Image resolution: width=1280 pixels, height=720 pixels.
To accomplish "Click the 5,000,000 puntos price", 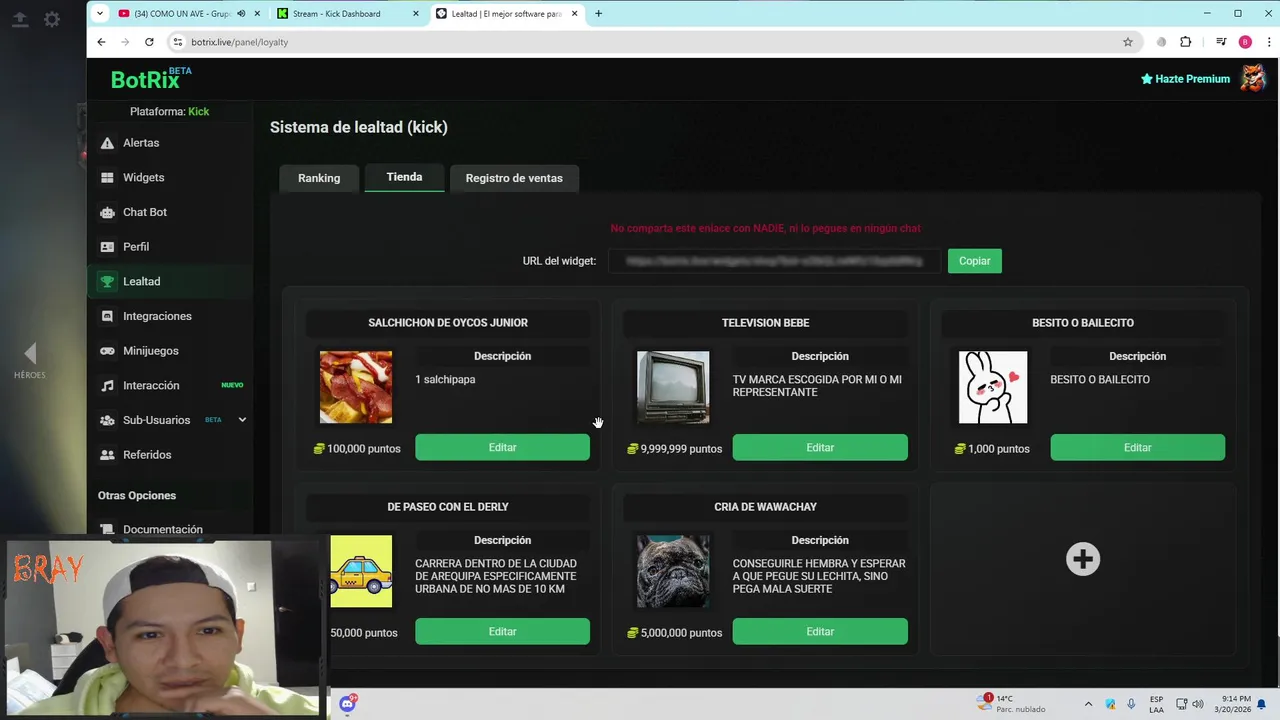I will [x=674, y=633].
